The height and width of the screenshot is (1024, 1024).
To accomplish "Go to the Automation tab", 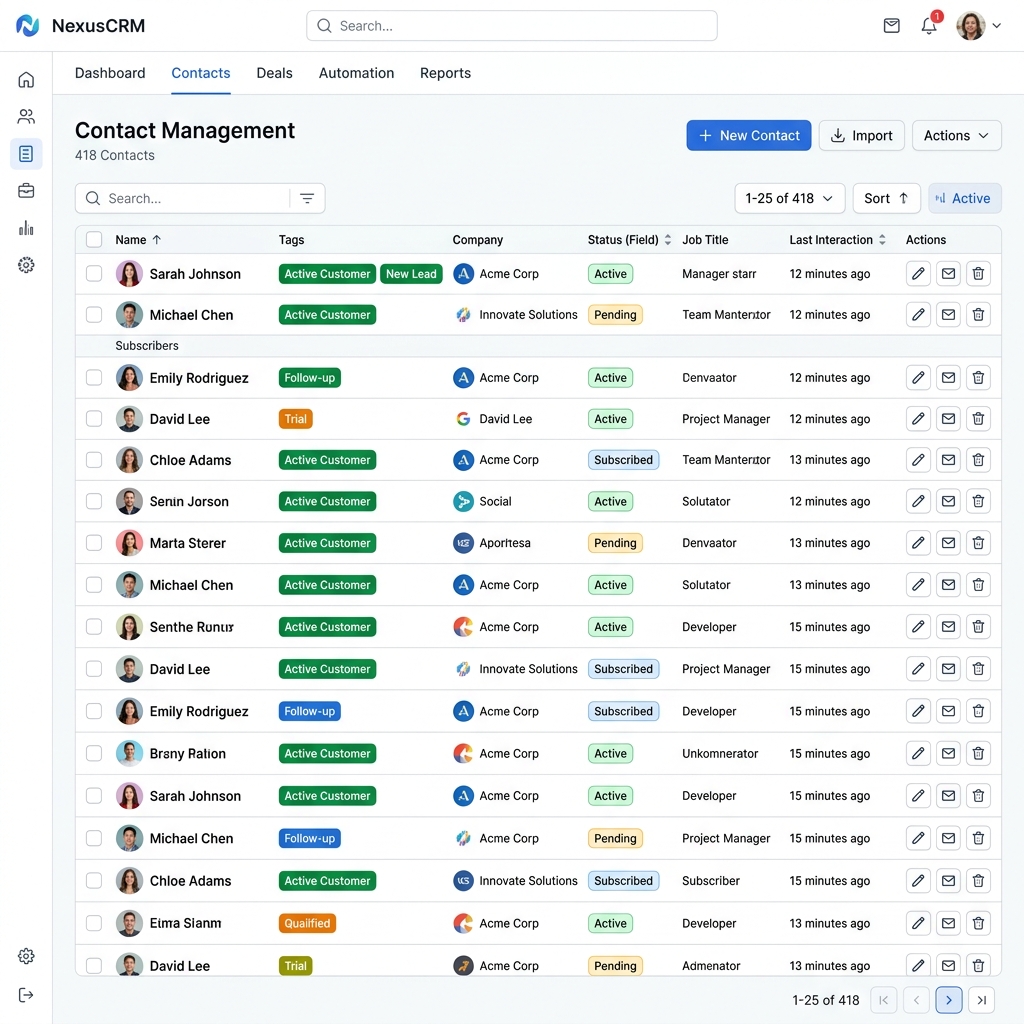I will [357, 73].
